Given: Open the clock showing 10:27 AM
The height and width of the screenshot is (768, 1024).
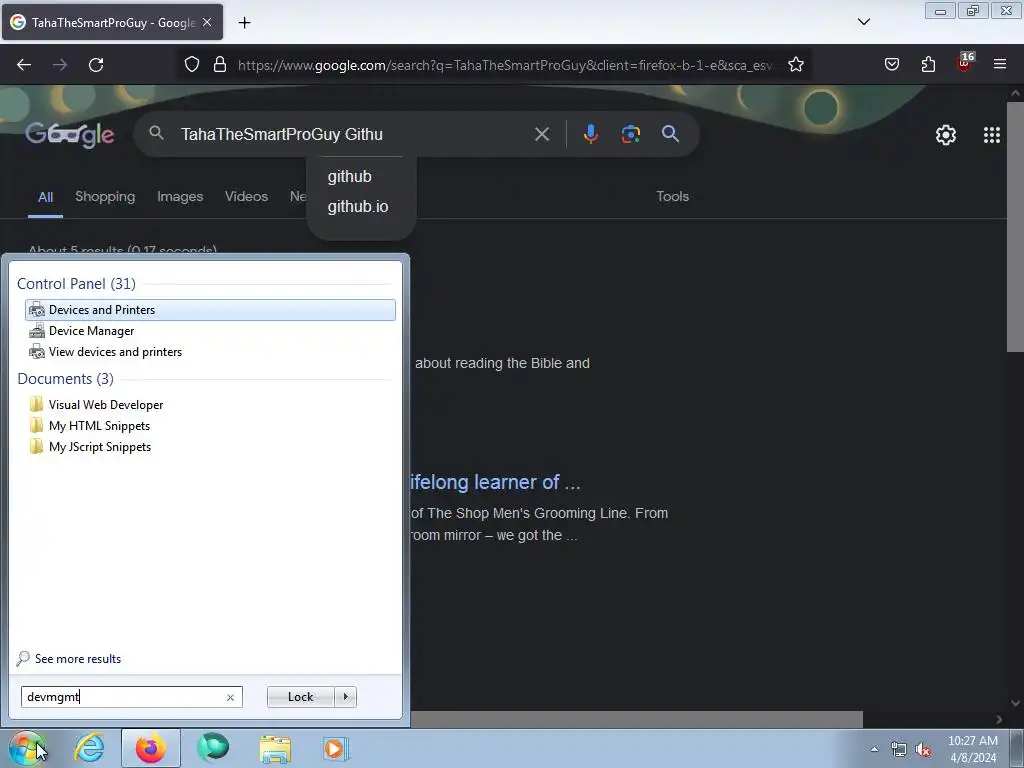Looking at the screenshot, I should pos(973,749).
